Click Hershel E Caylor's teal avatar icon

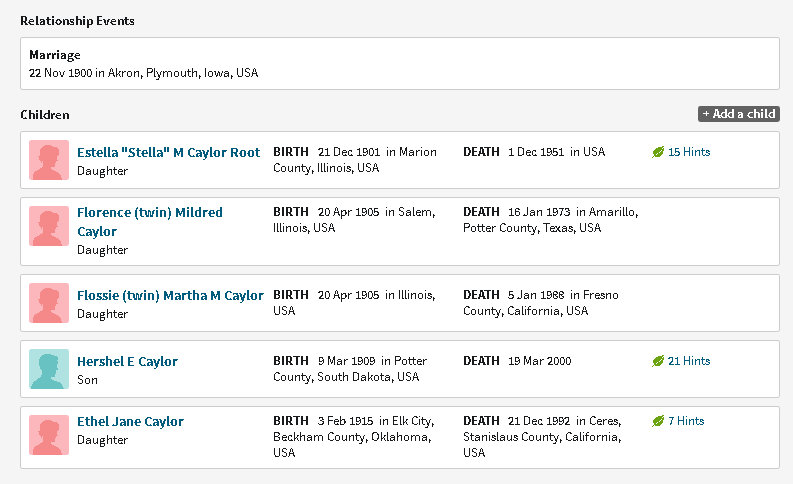49,369
